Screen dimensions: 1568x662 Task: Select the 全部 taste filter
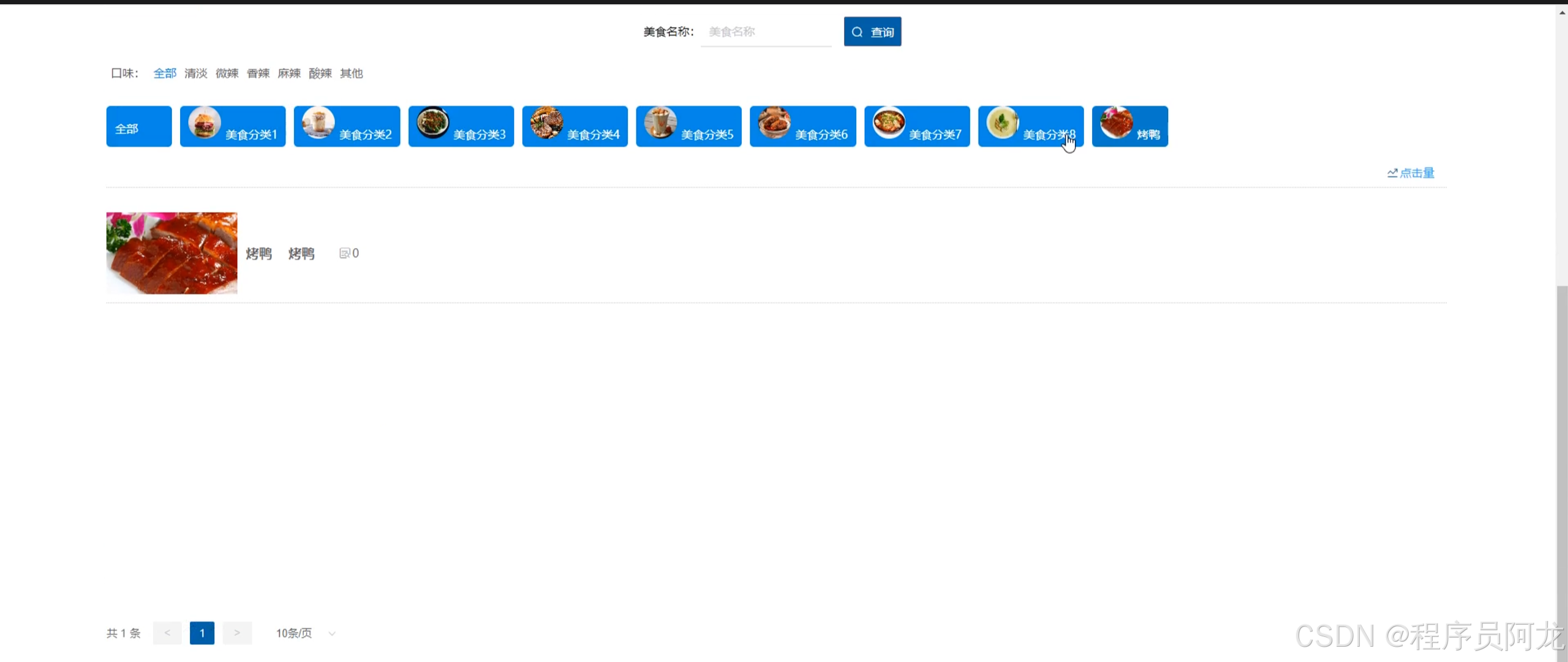pyautogui.click(x=164, y=73)
